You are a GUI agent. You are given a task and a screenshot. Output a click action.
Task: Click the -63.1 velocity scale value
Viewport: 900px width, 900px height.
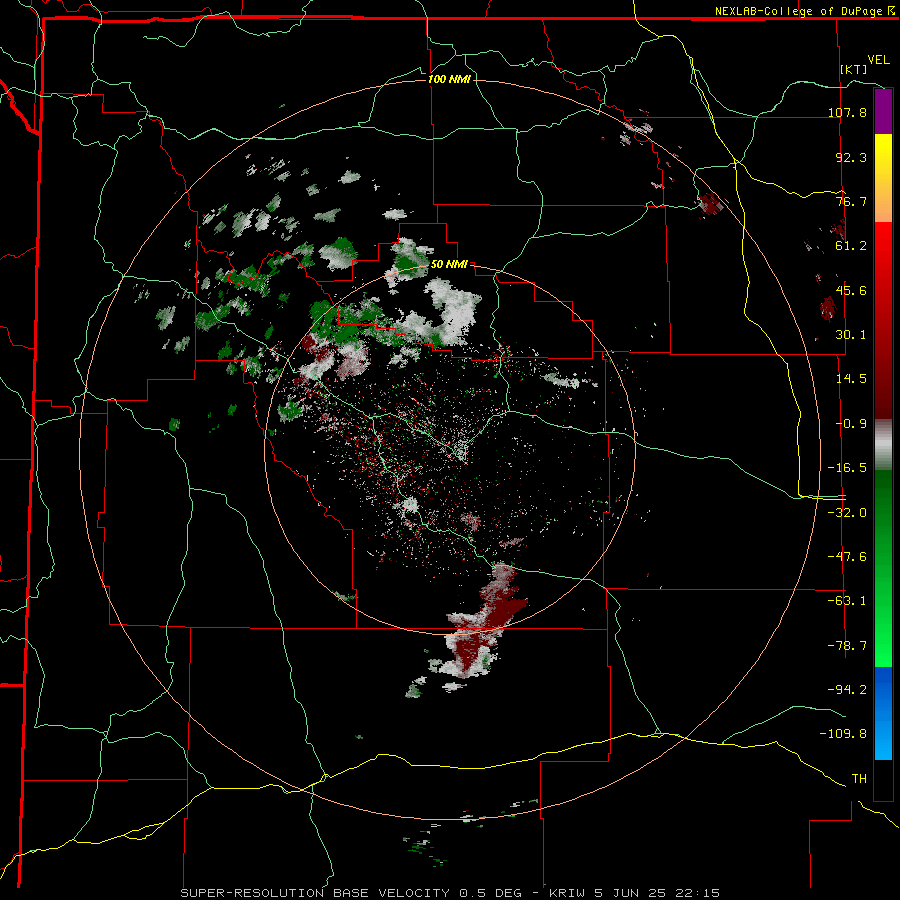click(x=847, y=601)
